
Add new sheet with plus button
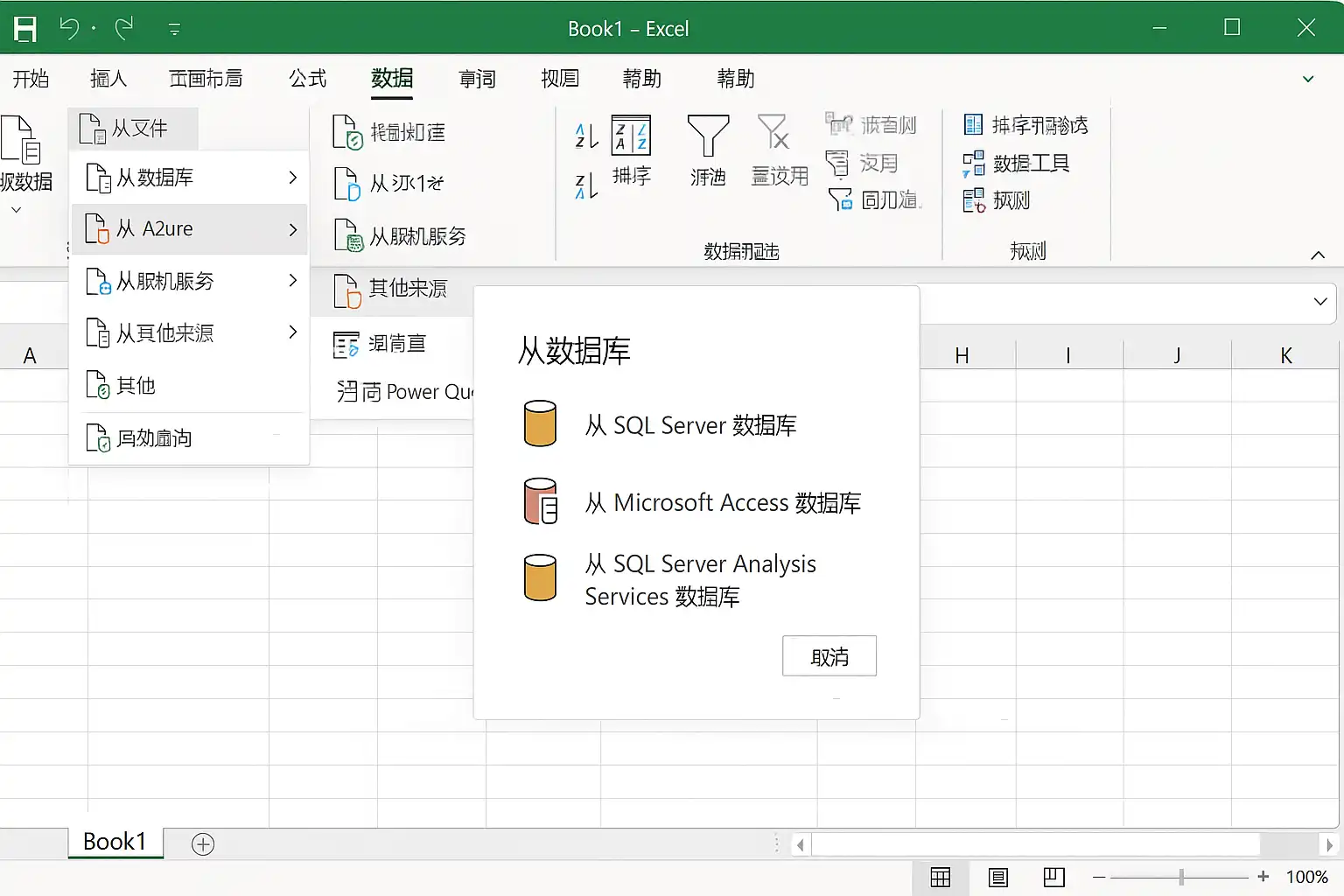point(203,844)
